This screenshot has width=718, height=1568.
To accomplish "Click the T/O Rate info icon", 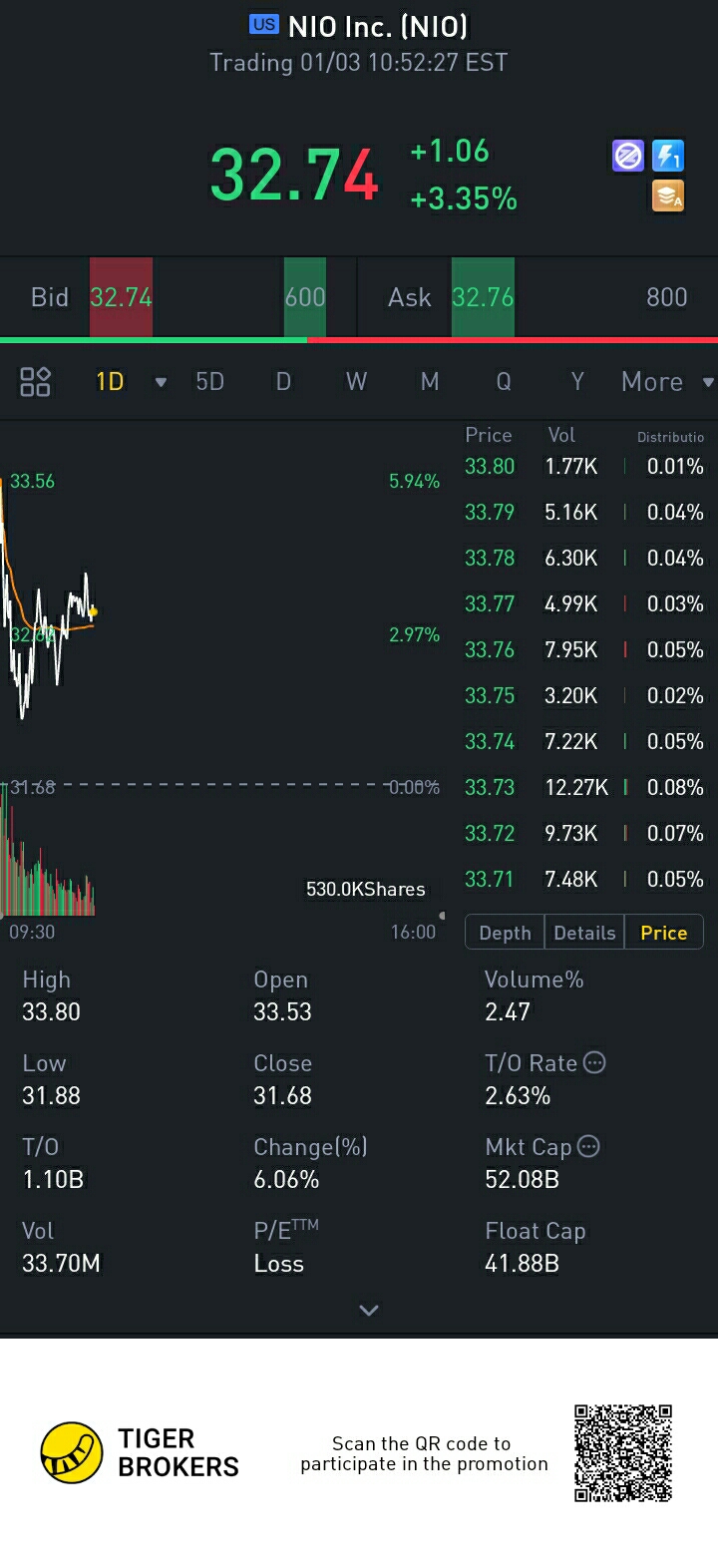I will pyautogui.click(x=594, y=1062).
